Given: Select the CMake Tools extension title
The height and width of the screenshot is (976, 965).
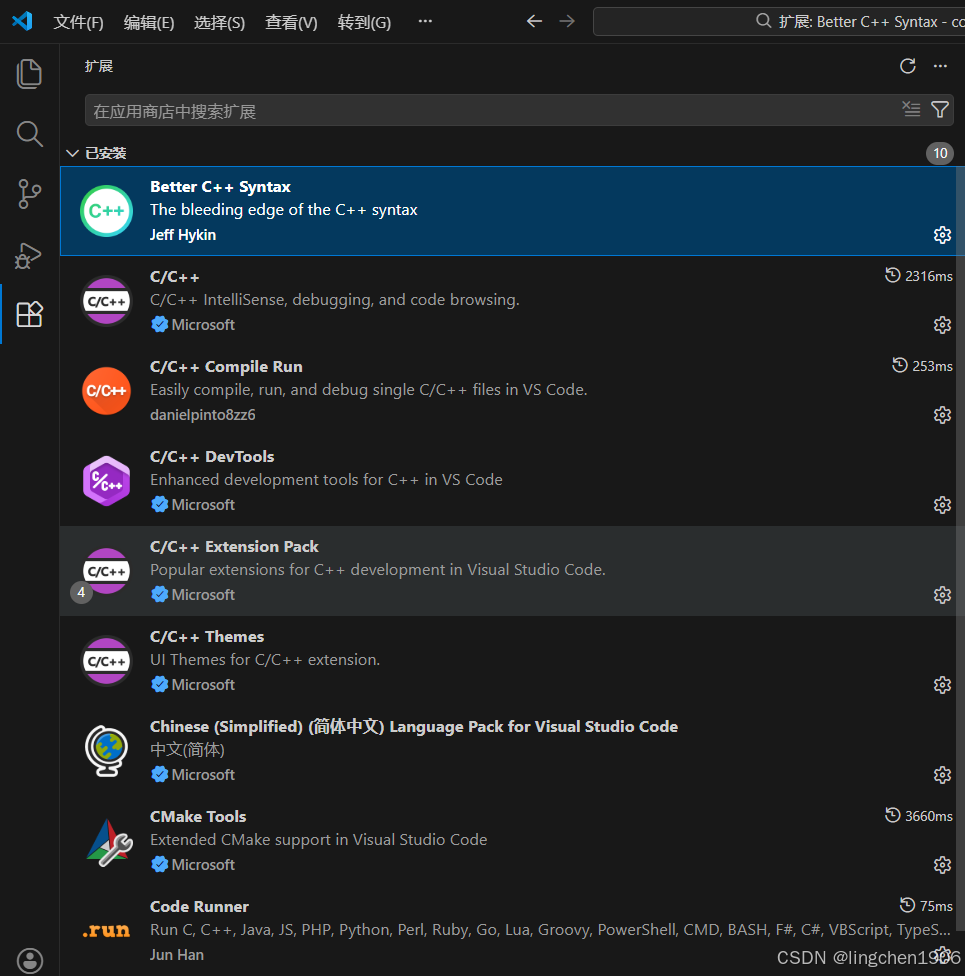Looking at the screenshot, I should 198,817.
